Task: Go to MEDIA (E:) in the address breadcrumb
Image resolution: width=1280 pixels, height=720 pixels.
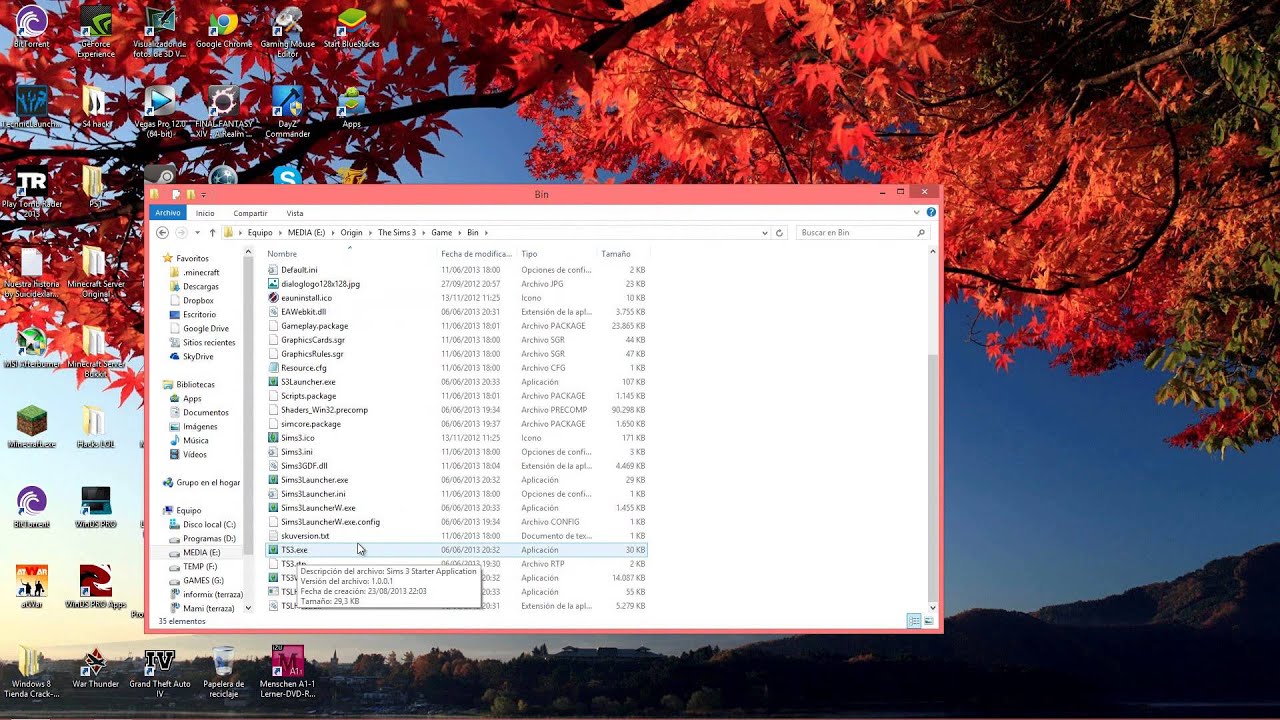Action: point(307,232)
